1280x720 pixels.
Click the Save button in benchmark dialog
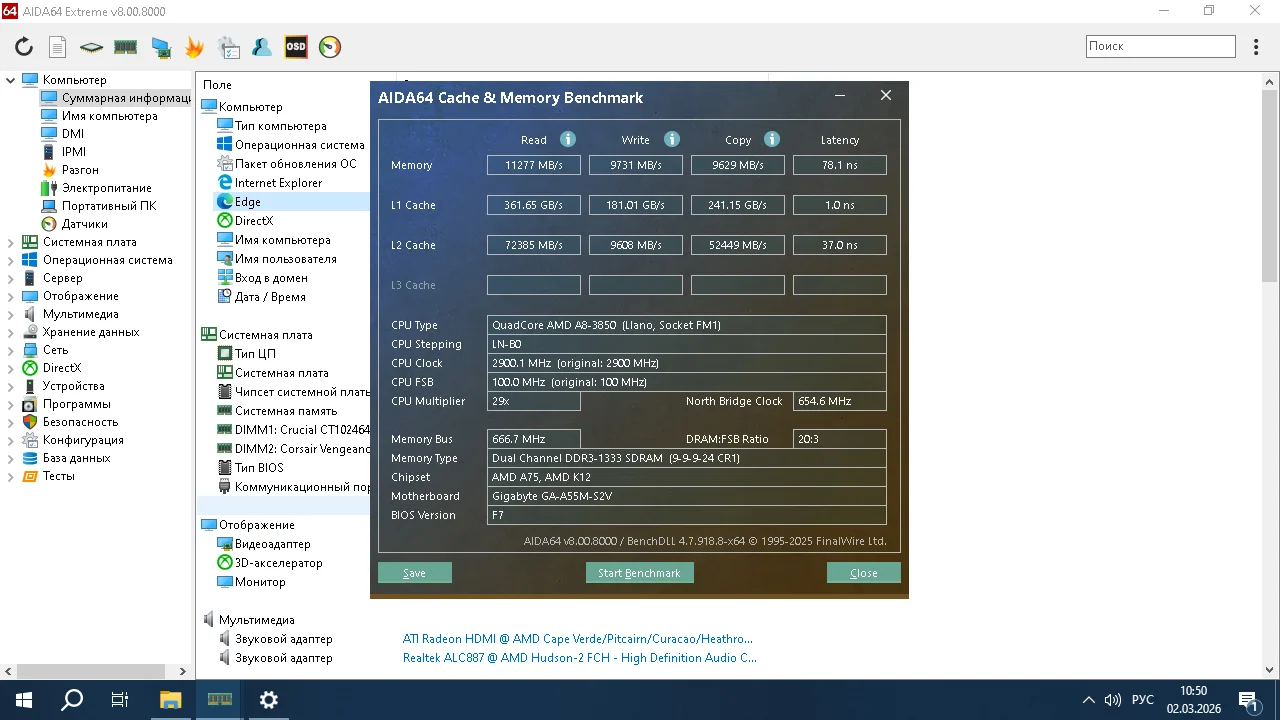[x=414, y=573]
